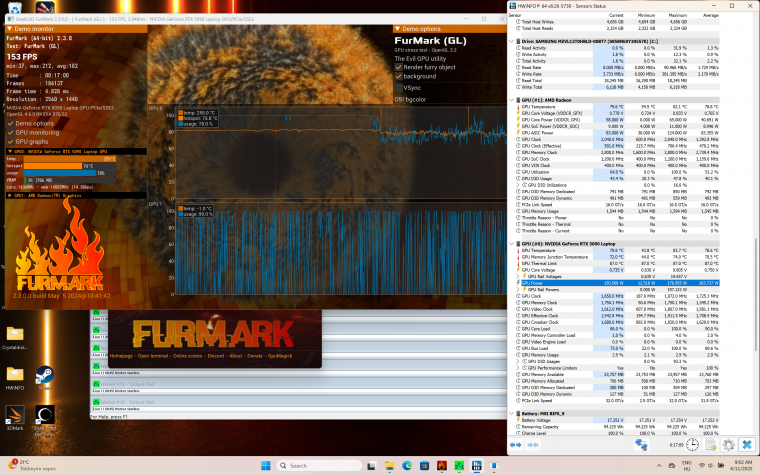Open Wi-Fi network tray icon
The width and height of the screenshot is (760, 475).
[701, 466]
